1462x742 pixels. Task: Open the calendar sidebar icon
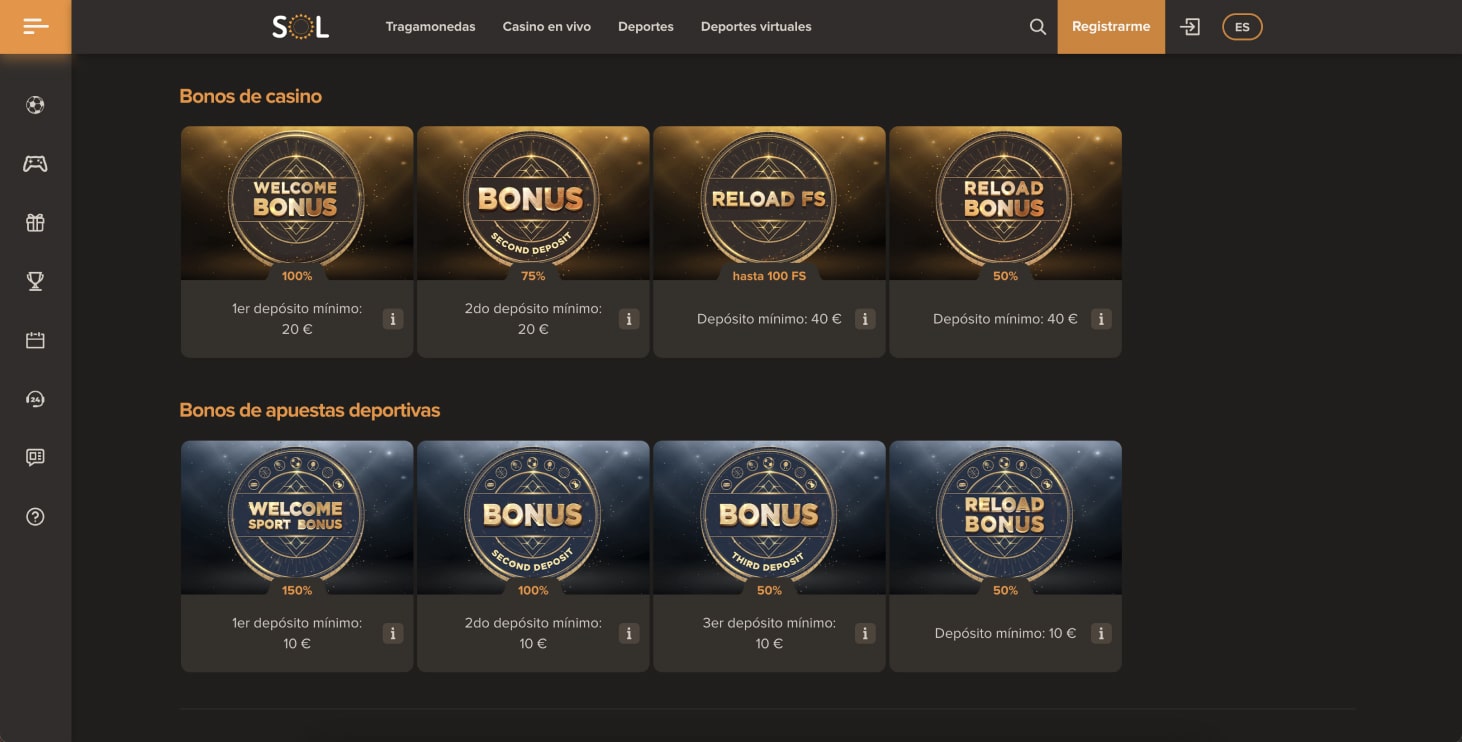pyautogui.click(x=35, y=340)
